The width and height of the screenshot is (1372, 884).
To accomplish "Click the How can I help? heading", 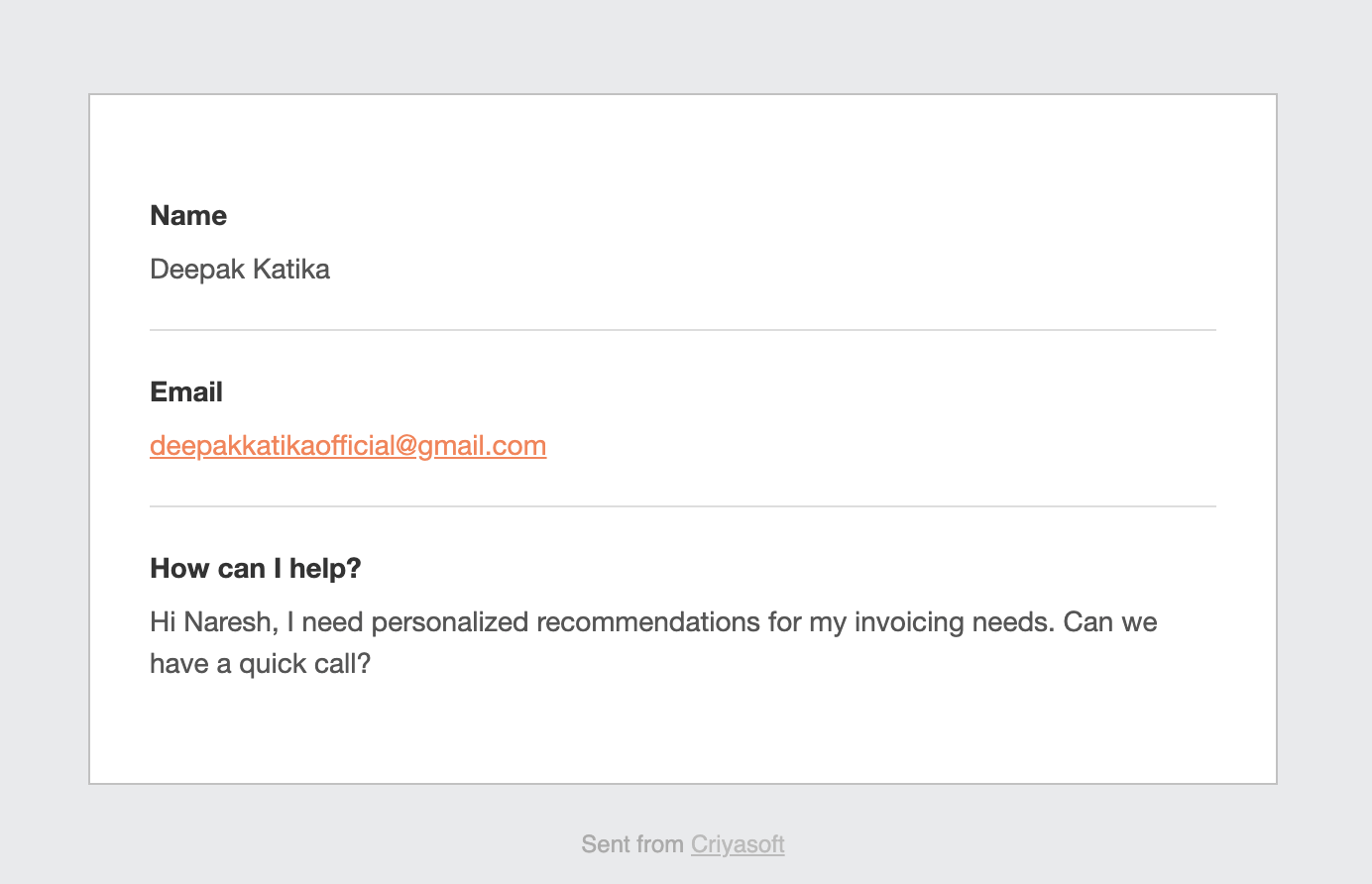I will pyautogui.click(x=256, y=569).
